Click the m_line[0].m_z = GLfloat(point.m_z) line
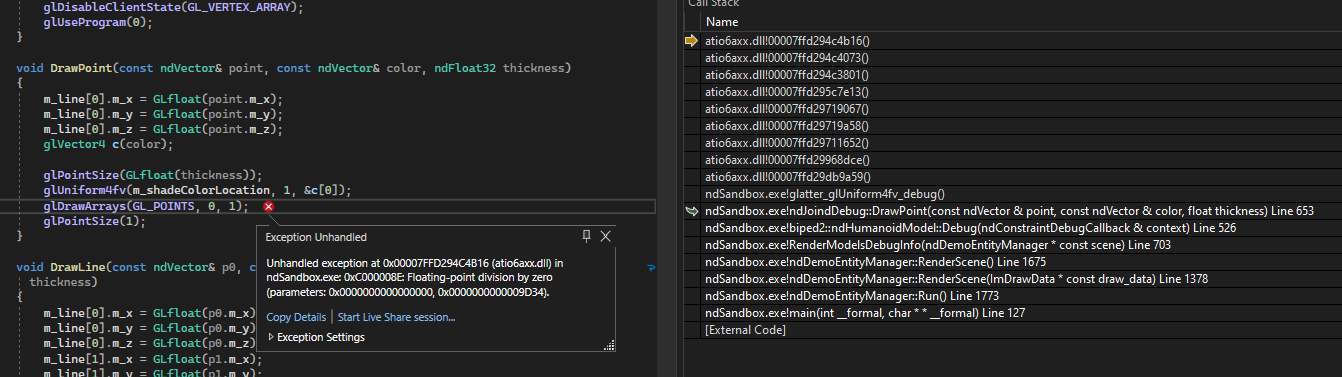1342x377 pixels. click(x=164, y=129)
